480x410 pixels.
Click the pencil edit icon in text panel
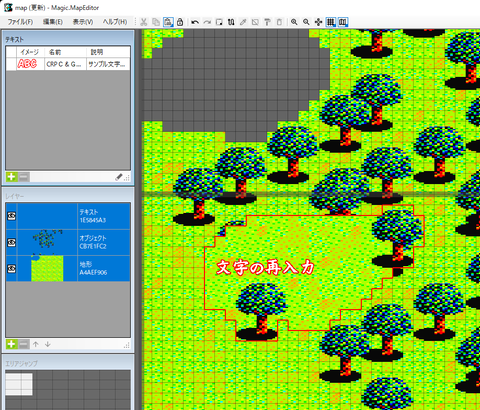[119, 177]
